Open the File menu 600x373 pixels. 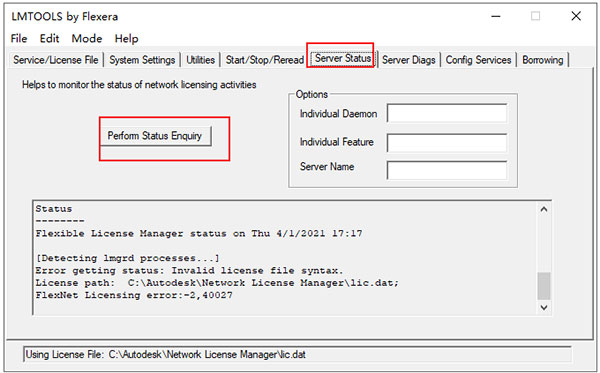tap(19, 39)
